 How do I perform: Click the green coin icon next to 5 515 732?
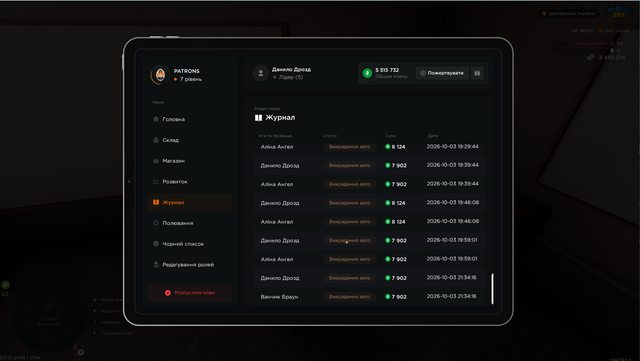pos(367,73)
